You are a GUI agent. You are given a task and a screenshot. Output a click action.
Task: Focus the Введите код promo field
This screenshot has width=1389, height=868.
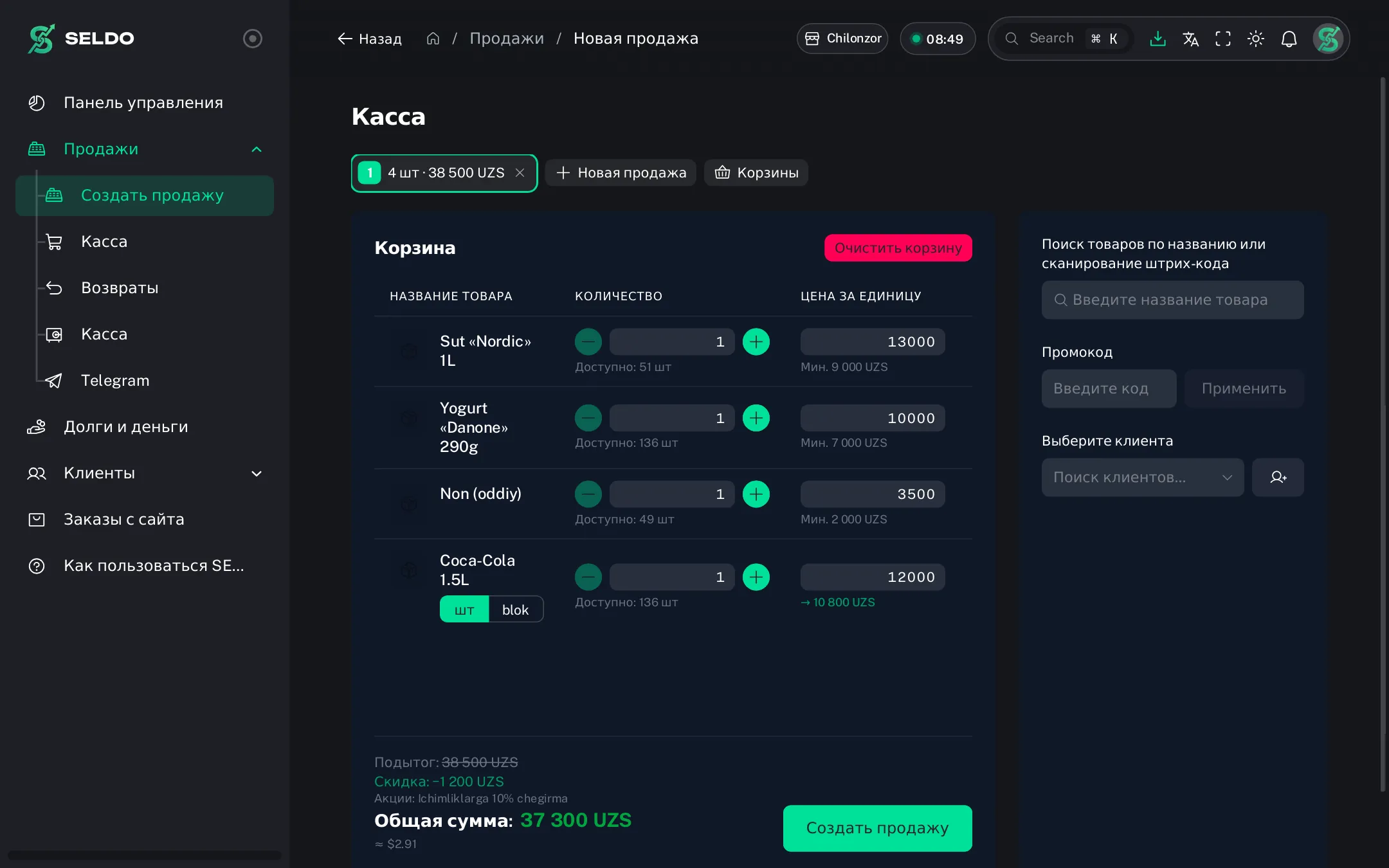click(1109, 388)
